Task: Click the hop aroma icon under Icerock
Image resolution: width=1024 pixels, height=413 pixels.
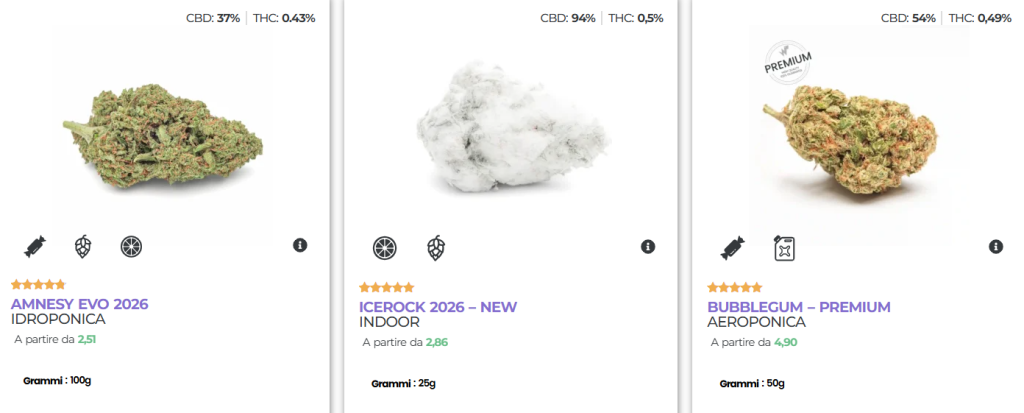Action: [435, 247]
